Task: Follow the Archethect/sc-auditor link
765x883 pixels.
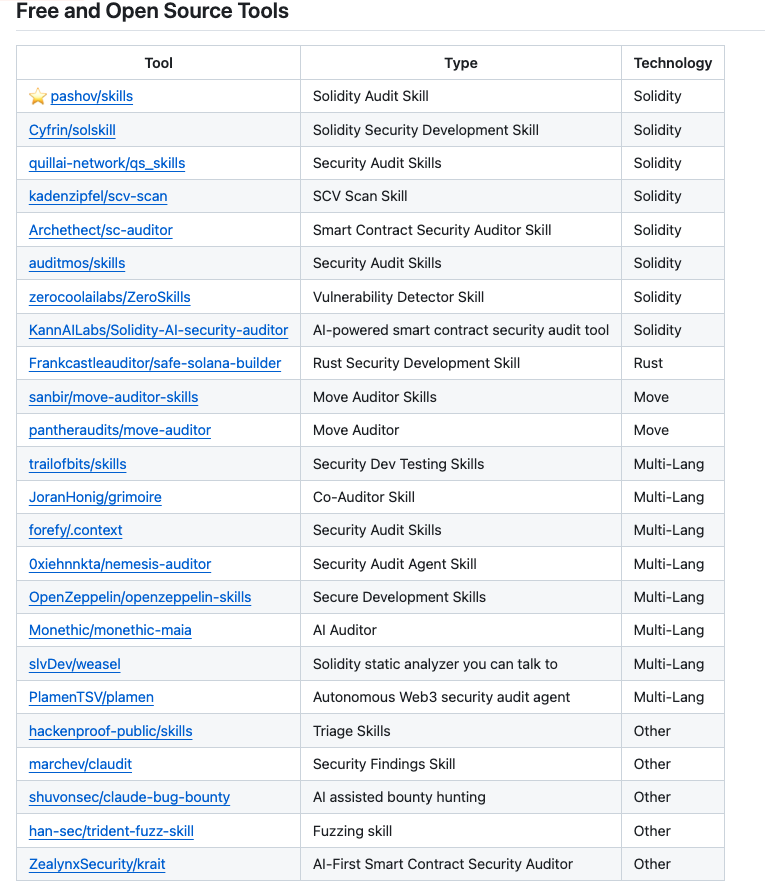Action: coord(101,230)
